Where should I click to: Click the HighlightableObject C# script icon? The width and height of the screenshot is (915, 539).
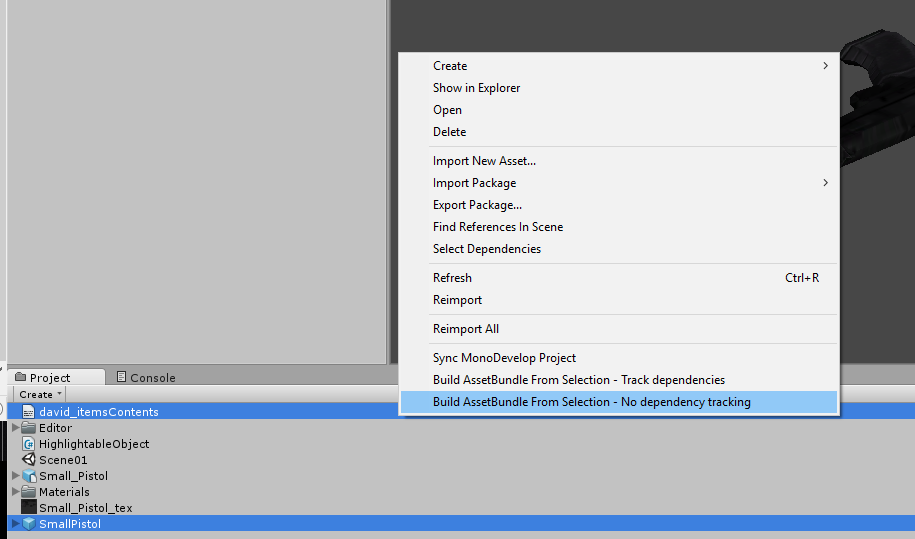[x=28, y=443]
